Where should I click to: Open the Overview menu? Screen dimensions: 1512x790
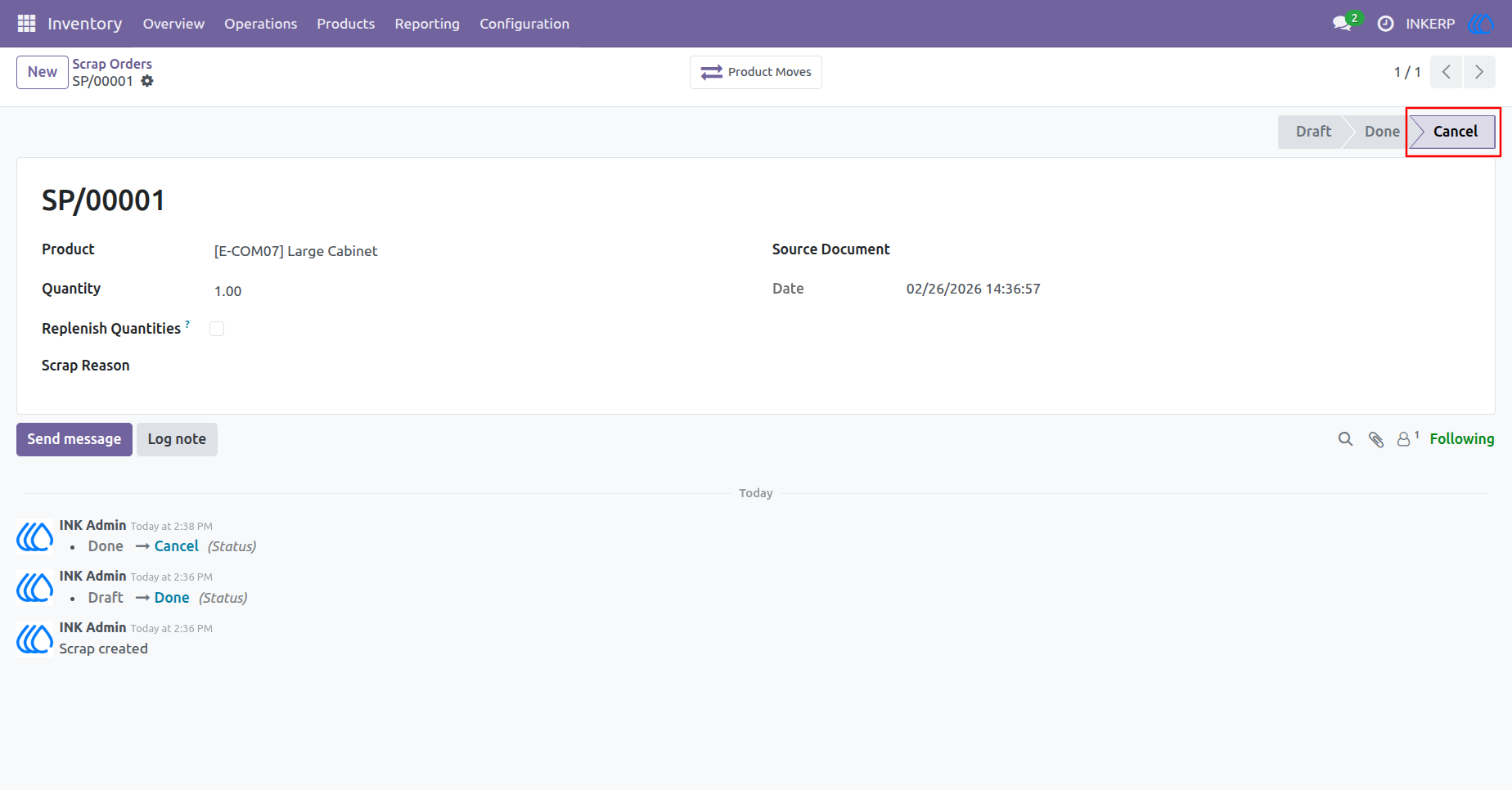tap(173, 24)
